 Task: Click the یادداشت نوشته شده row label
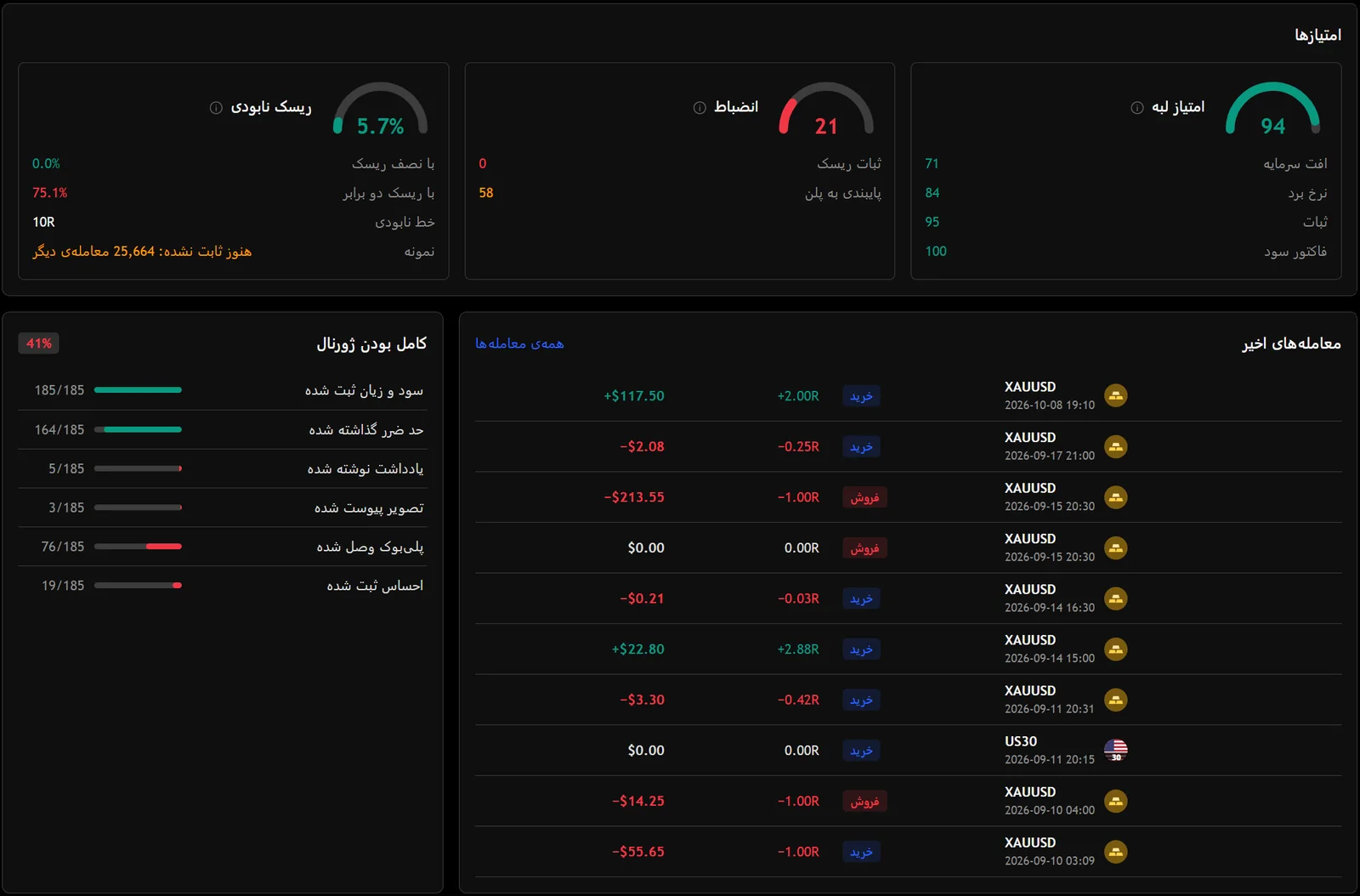[x=365, y=468]
